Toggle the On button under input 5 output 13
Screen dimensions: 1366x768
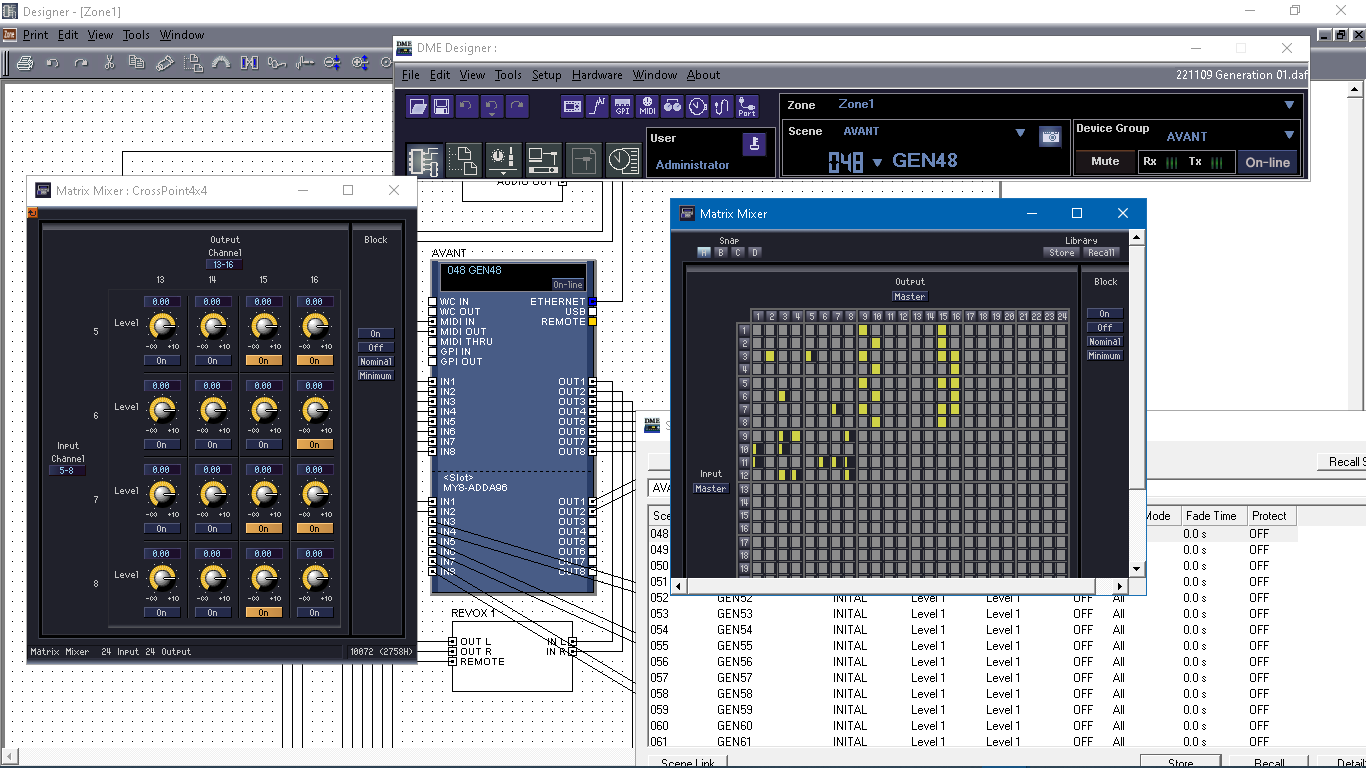[x=162, y=361]
